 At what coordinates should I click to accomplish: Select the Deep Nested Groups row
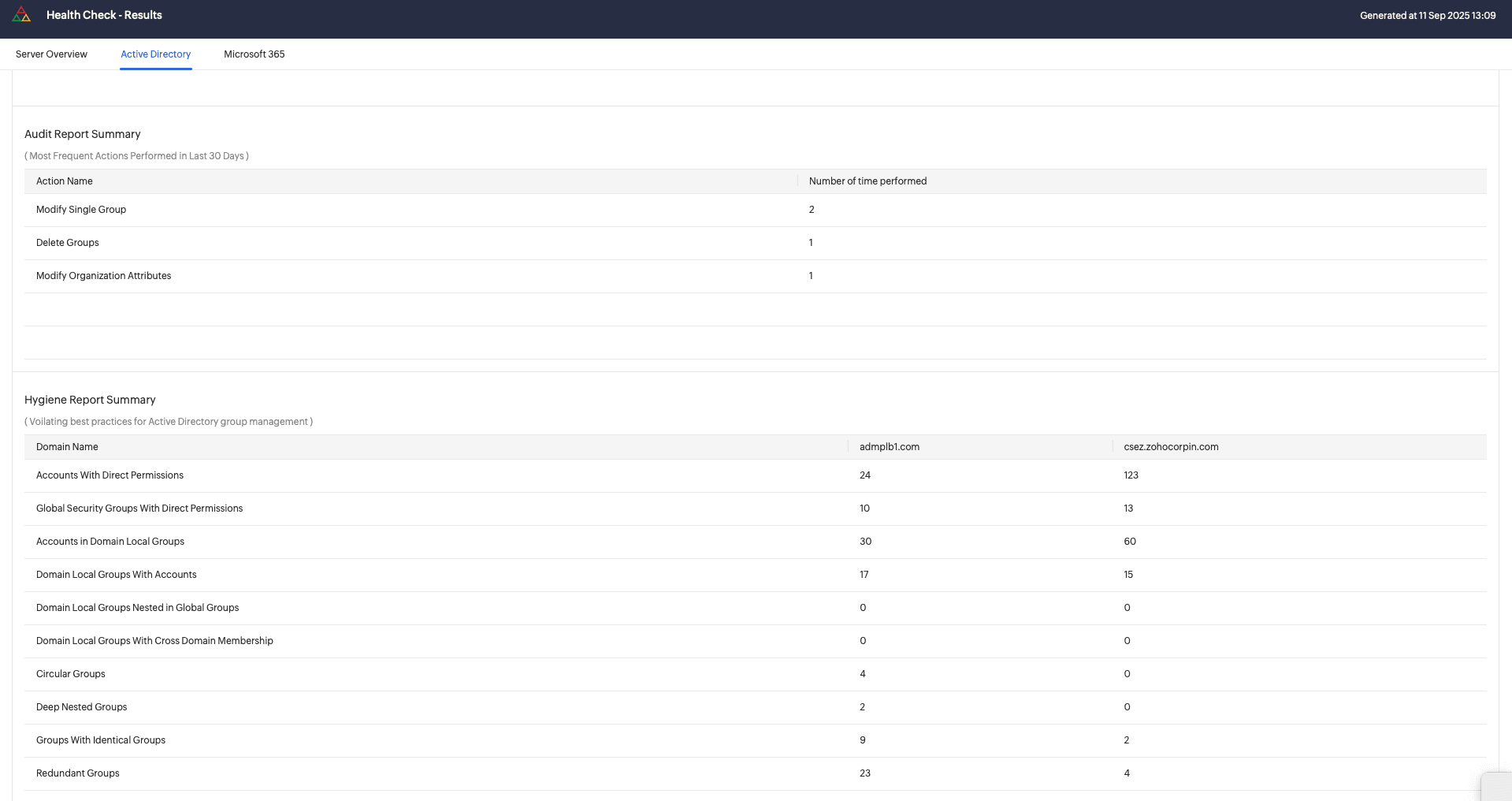pos(81,706)
